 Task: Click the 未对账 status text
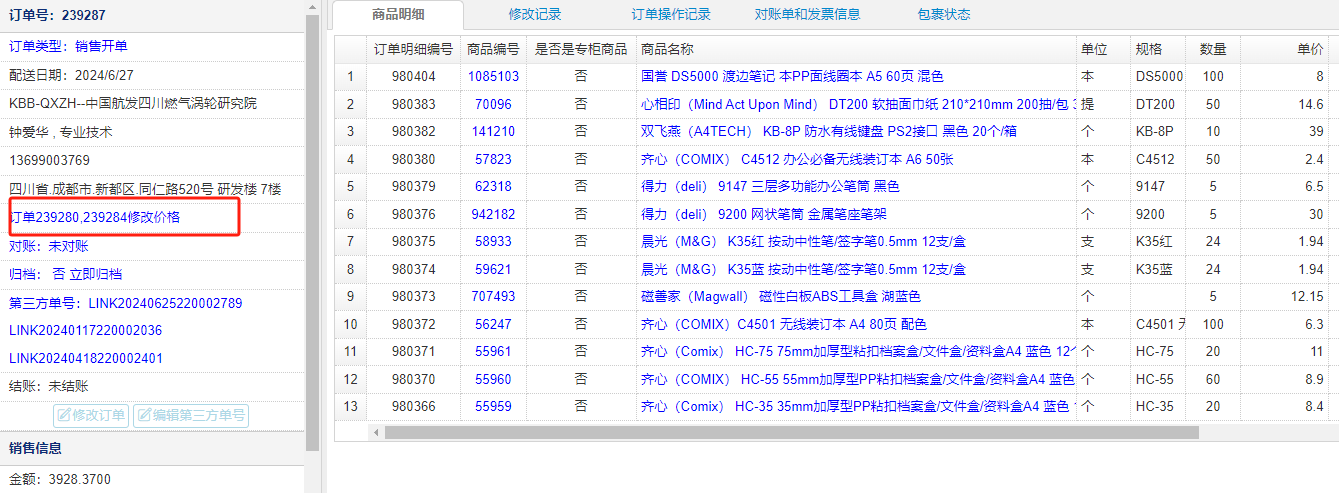pos(69,246)
